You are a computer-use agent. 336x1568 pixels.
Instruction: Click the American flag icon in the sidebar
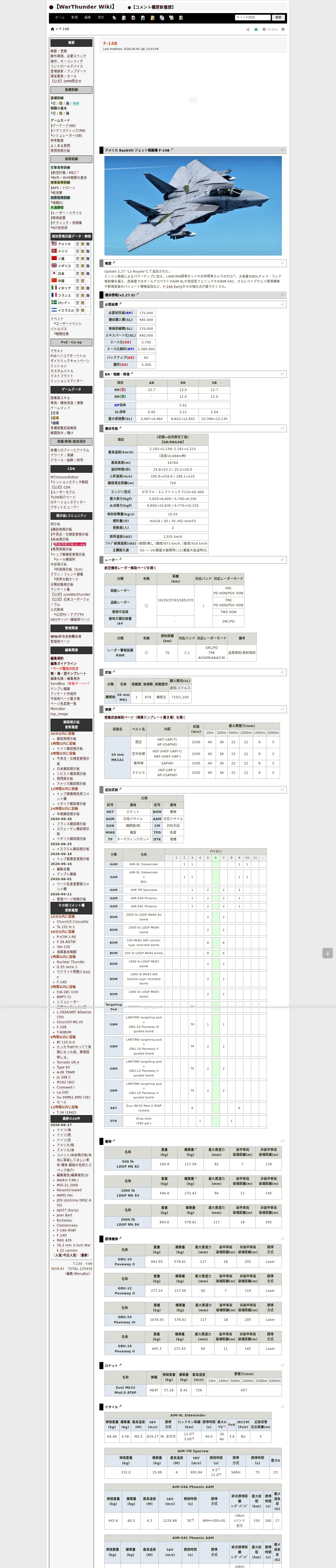tap(54, 244)
